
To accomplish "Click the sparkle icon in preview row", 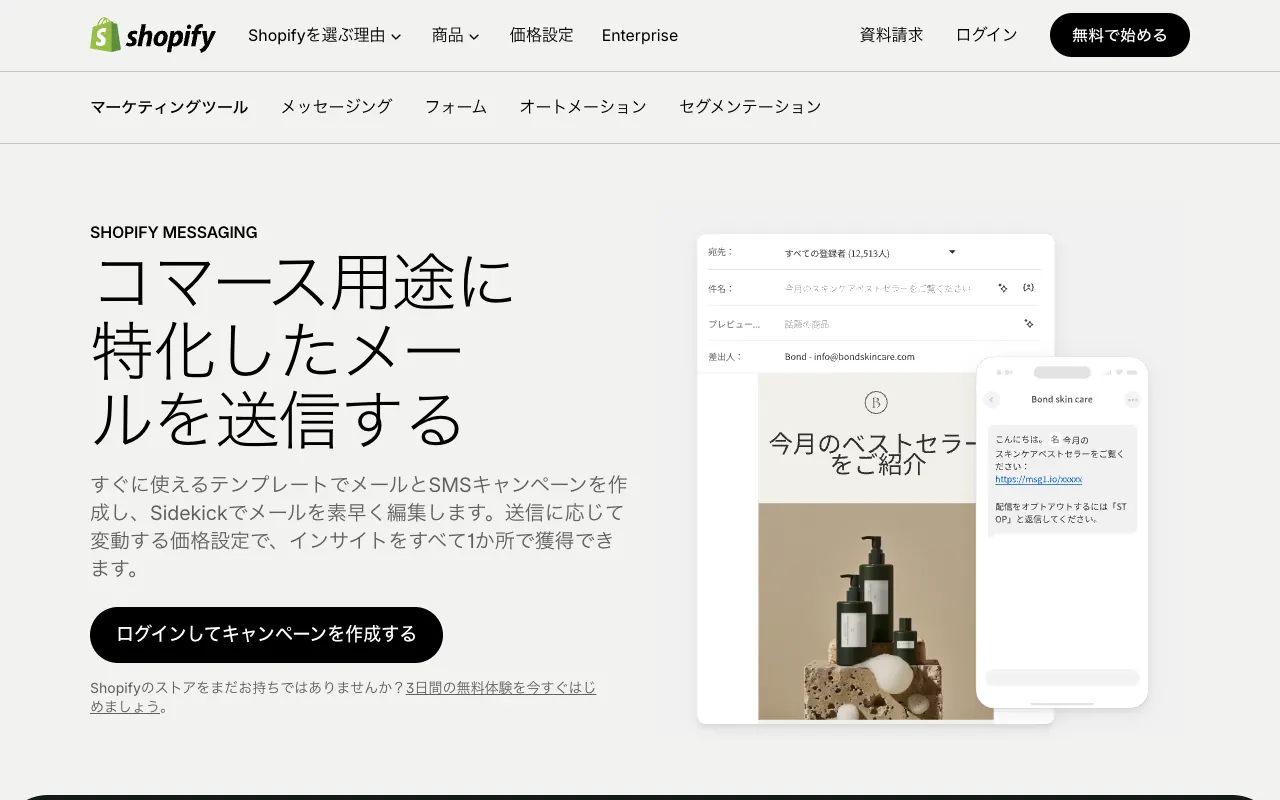I will point(1029,323).
